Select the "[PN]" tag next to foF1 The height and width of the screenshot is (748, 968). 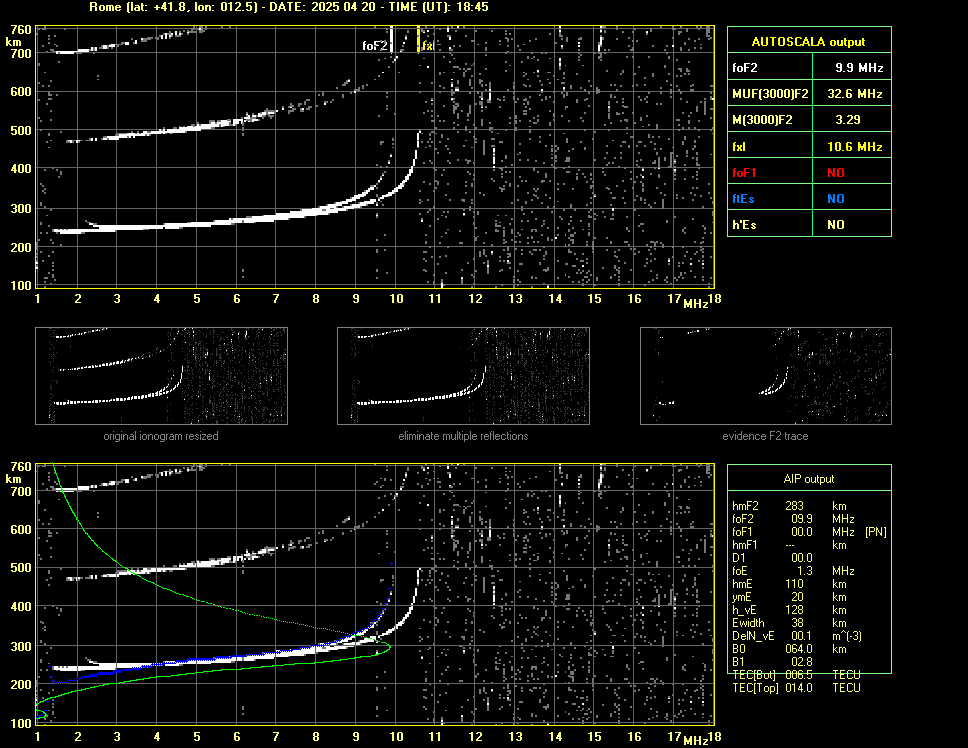[x=876, y=532]
